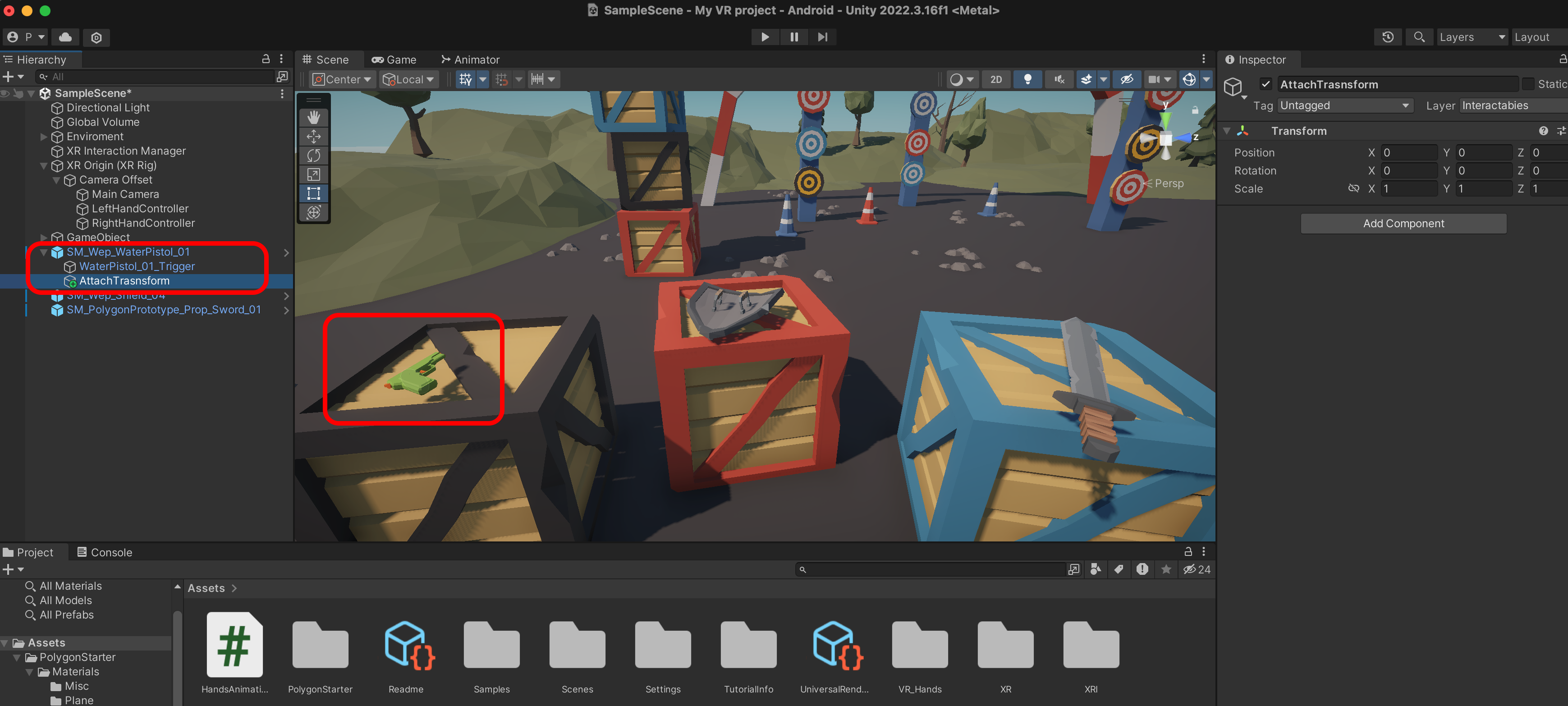
Task: Open Undo History icon
Action: 1387,37
